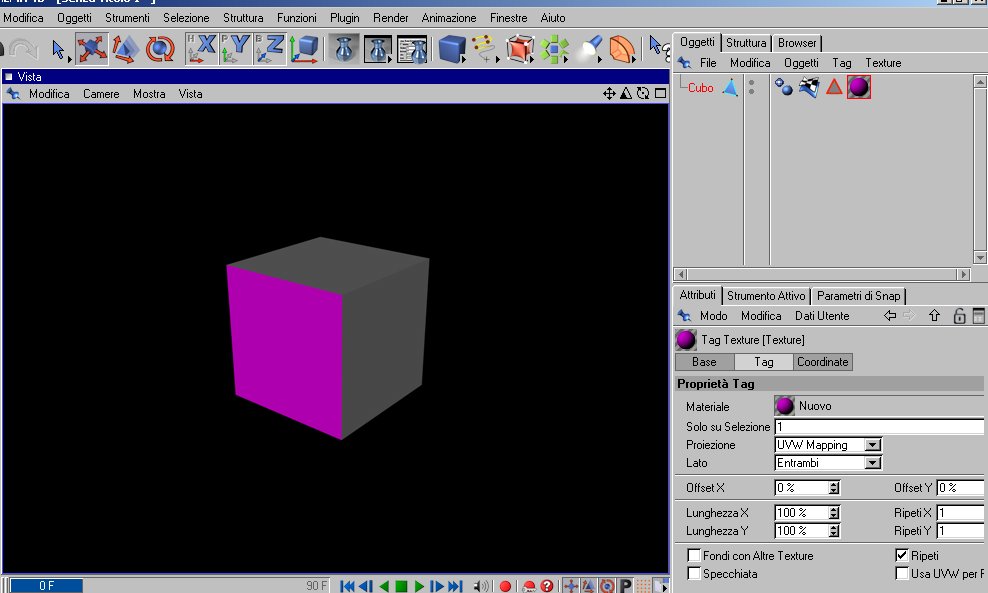Click the Tag properties button
The height and width of the screenshot is (593, 988).
click(x=764, y=362)
